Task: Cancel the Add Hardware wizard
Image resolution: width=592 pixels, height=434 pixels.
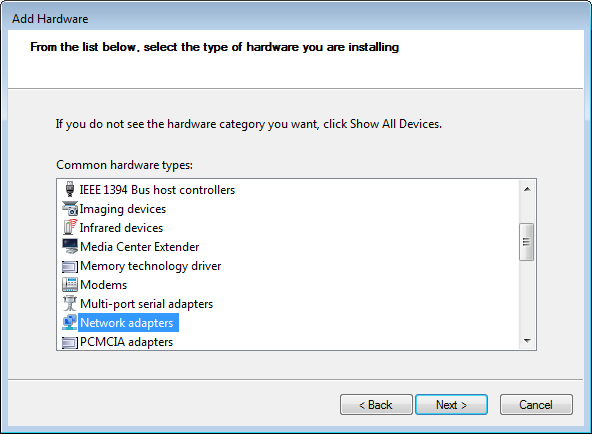Action: pos(536,405)
